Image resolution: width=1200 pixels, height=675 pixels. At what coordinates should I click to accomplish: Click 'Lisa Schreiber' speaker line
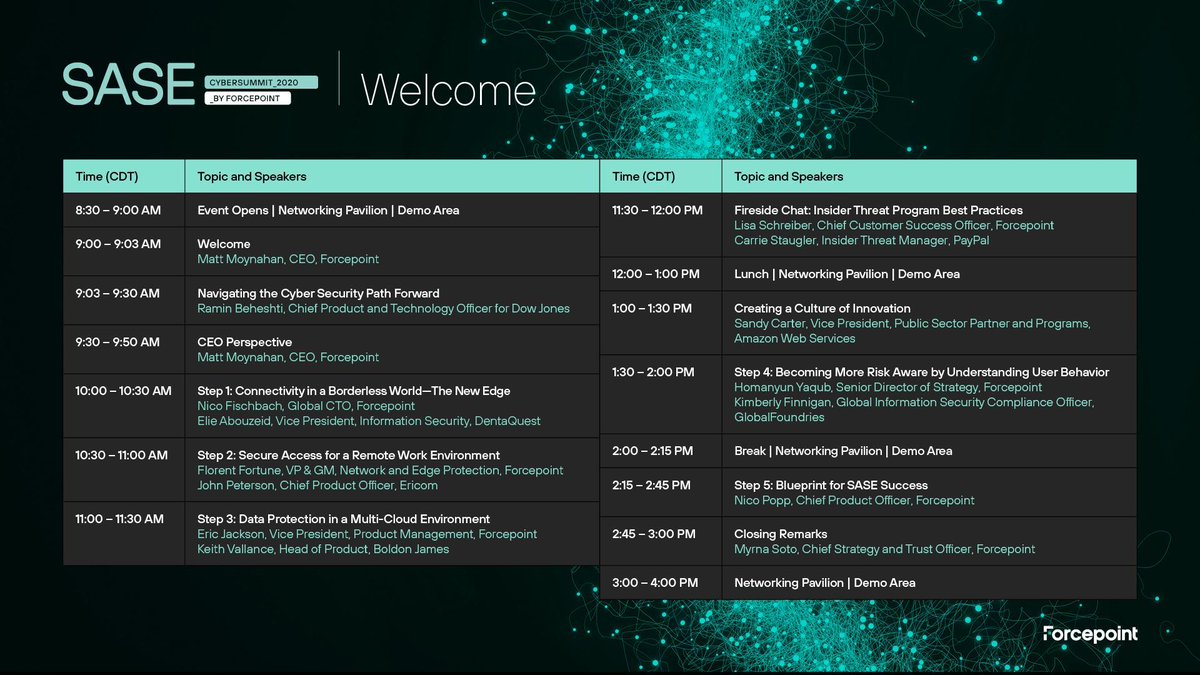(x=894, y=225)
